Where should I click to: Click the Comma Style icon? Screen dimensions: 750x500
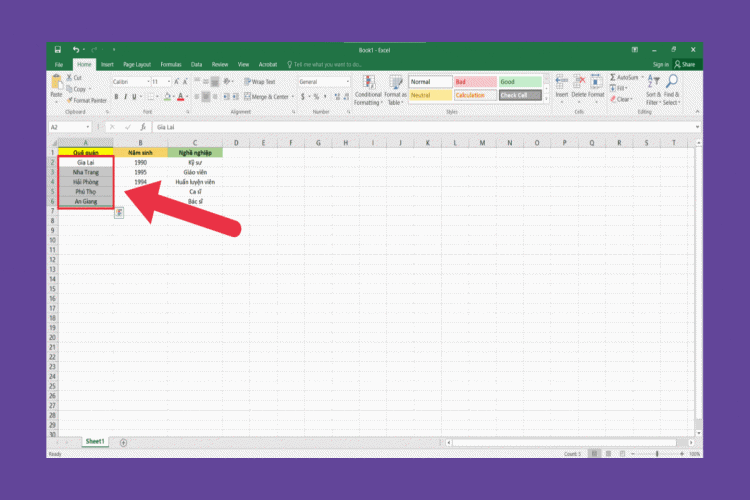[325, 97]
